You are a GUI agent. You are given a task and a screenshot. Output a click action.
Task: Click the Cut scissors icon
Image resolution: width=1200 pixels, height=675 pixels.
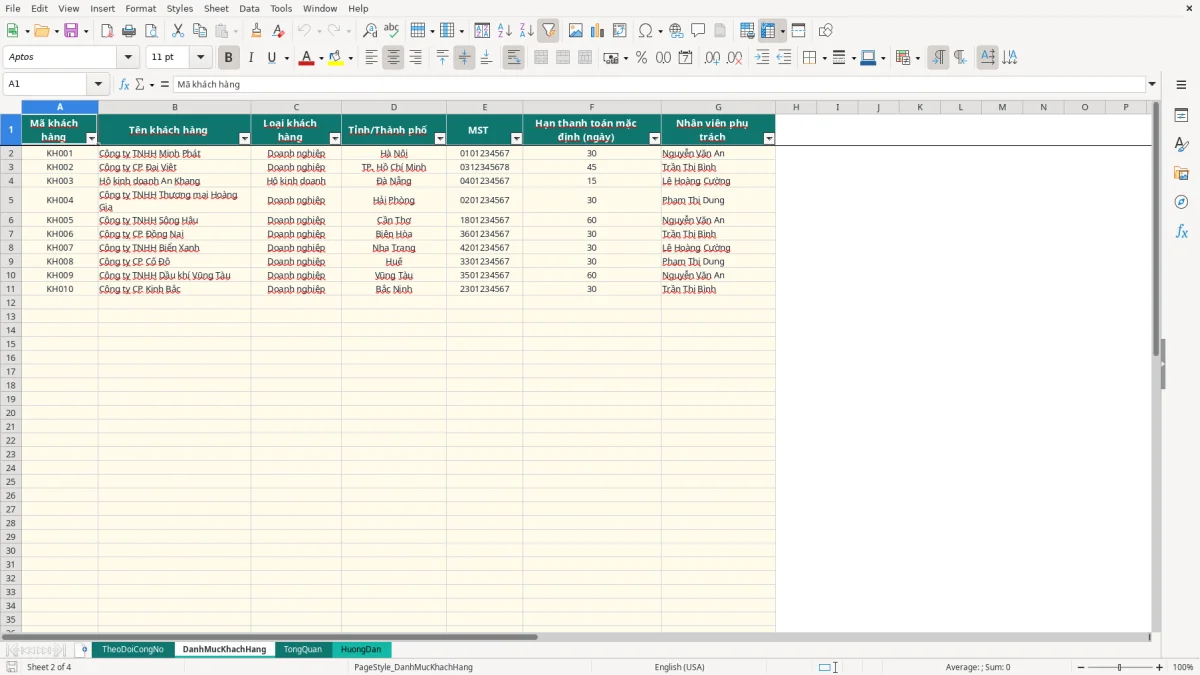pyautogui.click(x=178, y=31)
